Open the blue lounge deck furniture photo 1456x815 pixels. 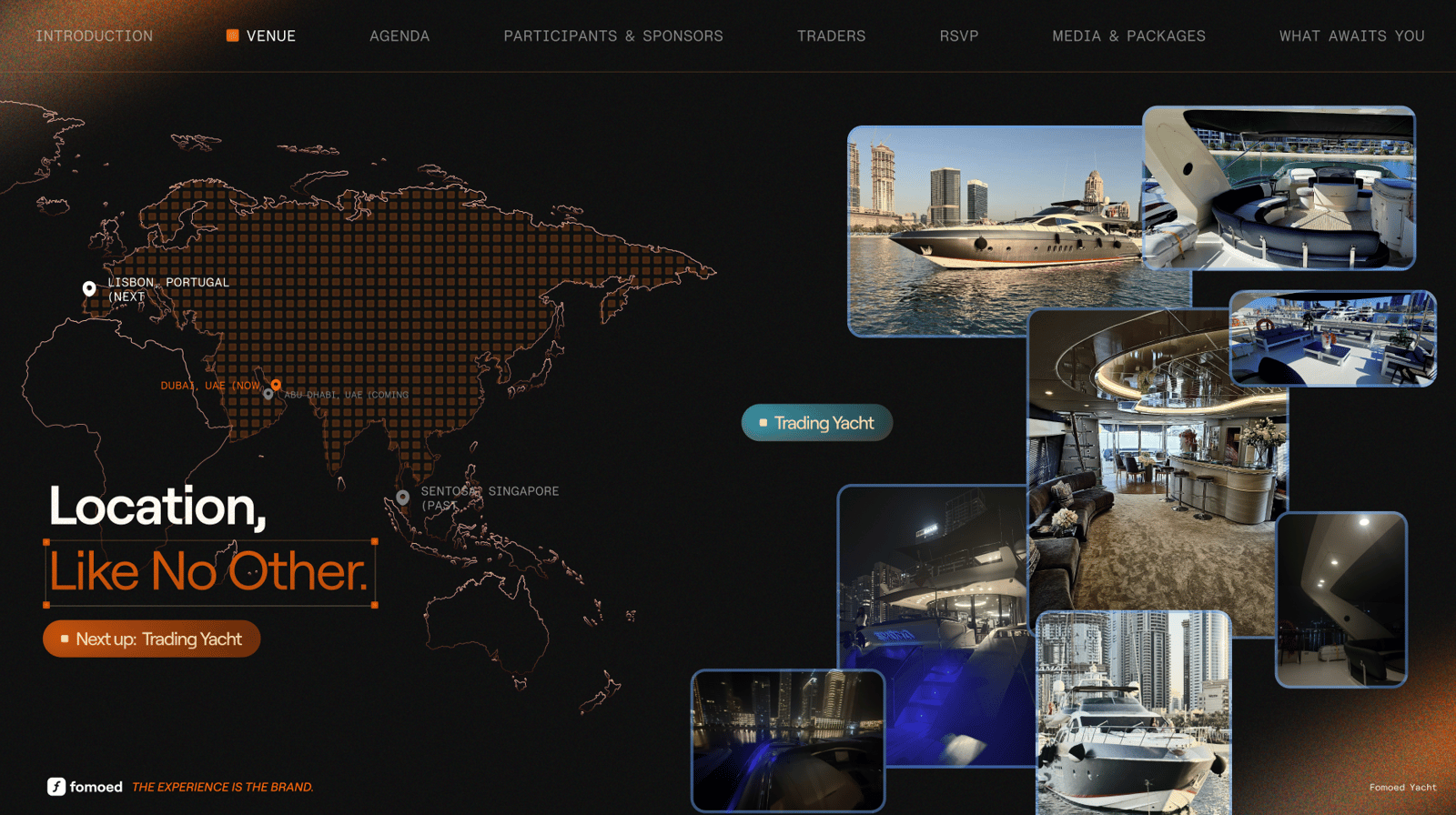1333,338
